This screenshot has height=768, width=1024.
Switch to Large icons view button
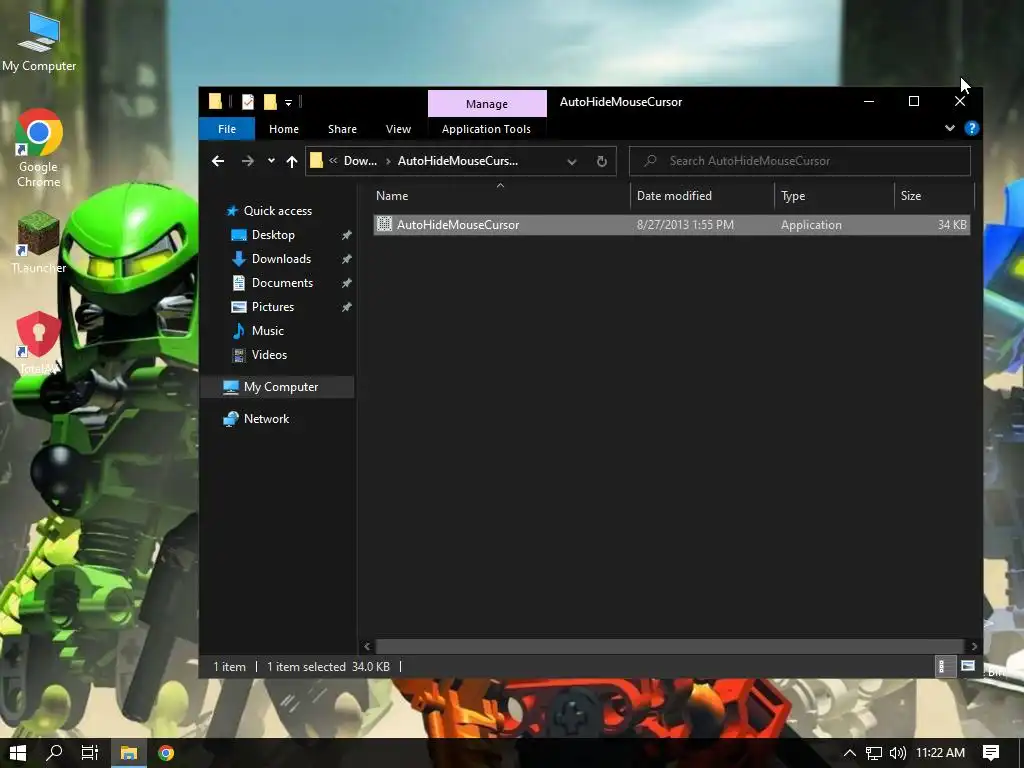(x=968, y=666)
